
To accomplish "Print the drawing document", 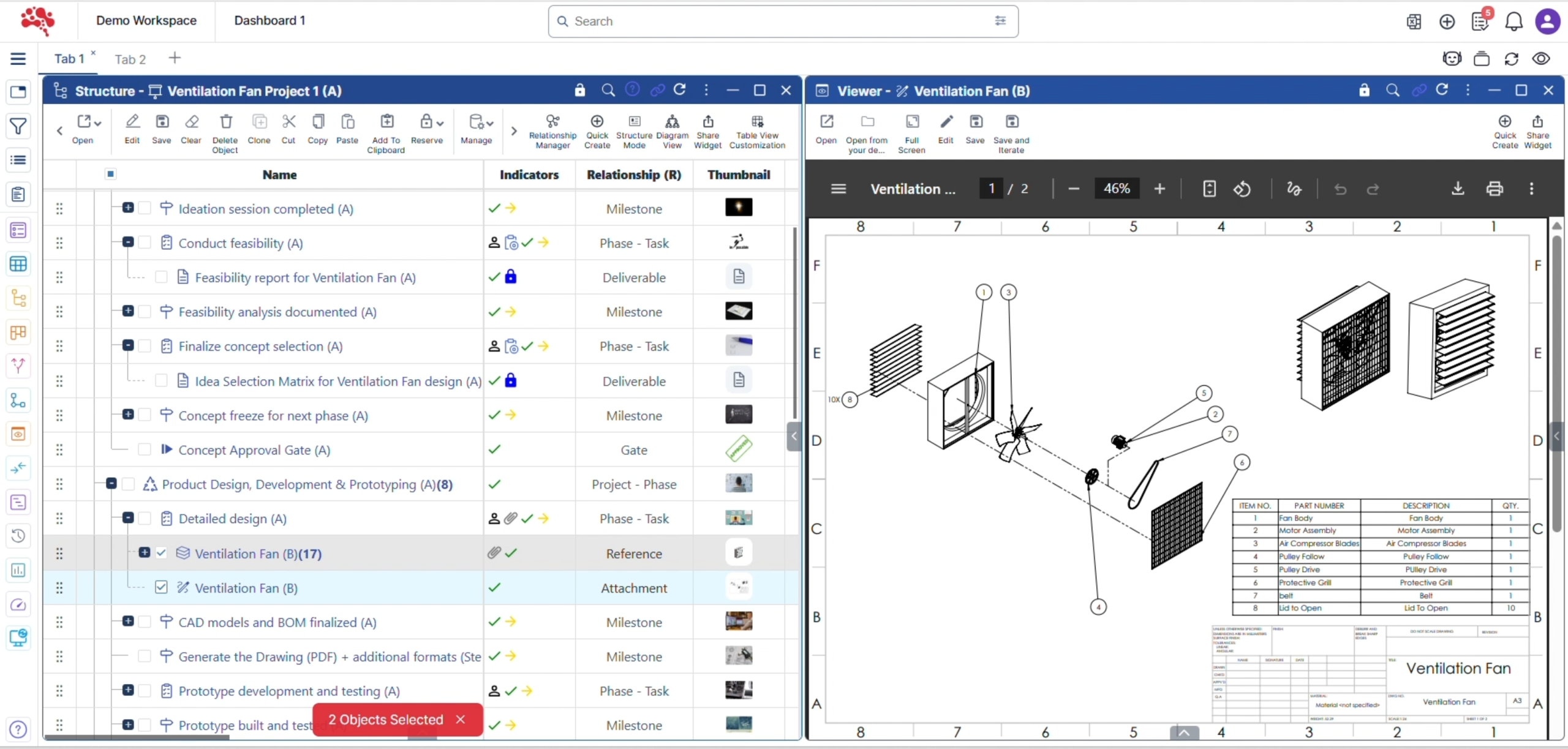I will [1494, 189].
